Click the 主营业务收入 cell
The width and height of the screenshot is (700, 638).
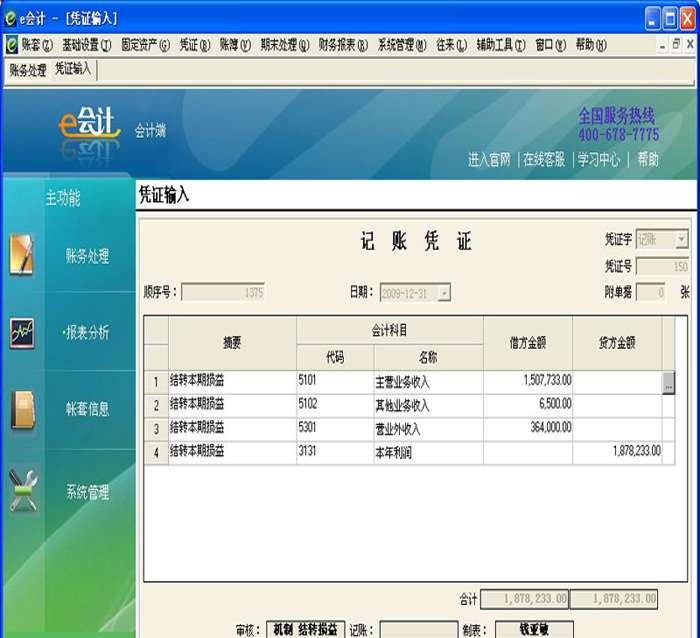tap(429, 382)
